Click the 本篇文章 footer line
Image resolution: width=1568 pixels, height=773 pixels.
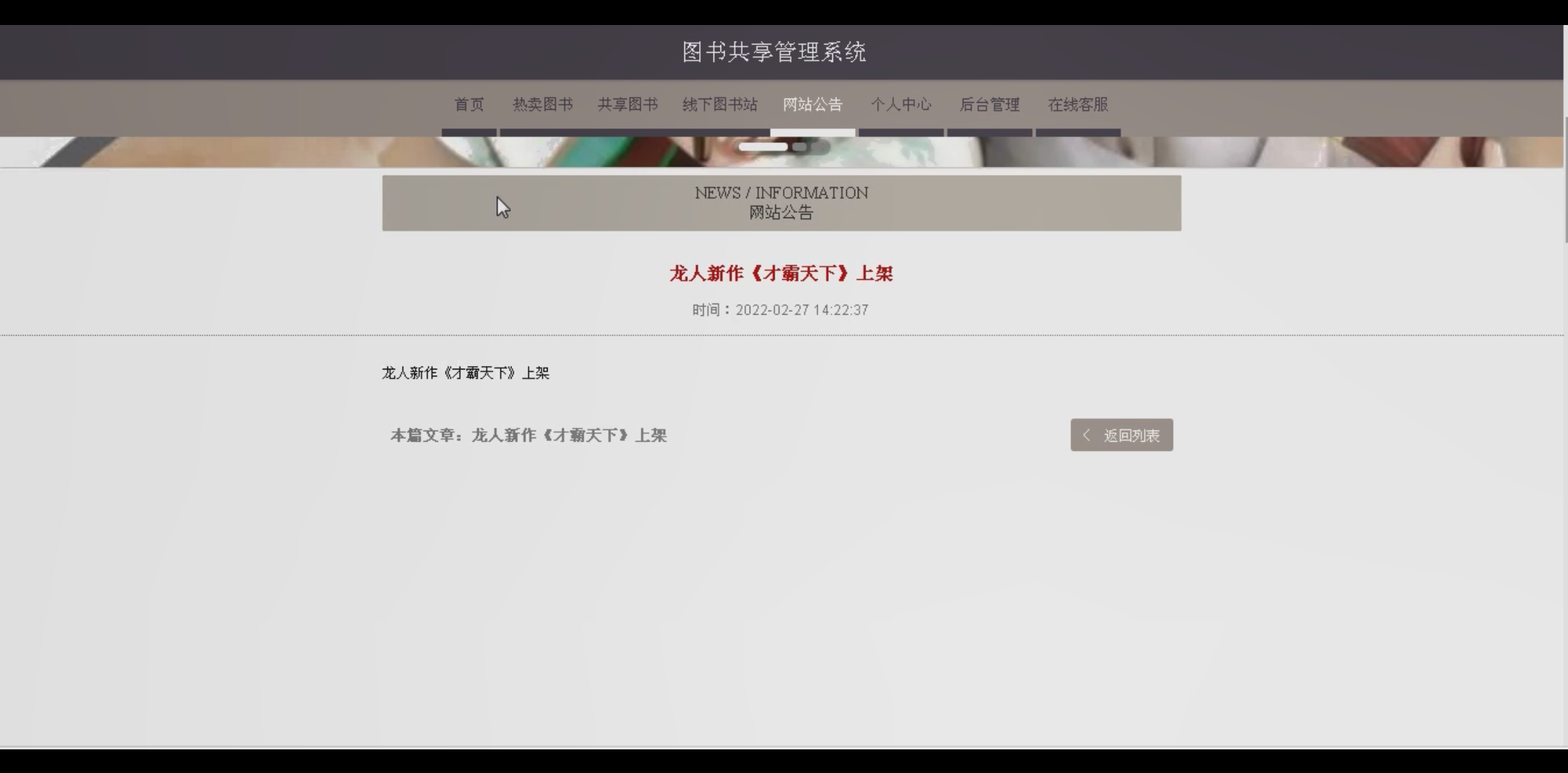tap(528, 435)
